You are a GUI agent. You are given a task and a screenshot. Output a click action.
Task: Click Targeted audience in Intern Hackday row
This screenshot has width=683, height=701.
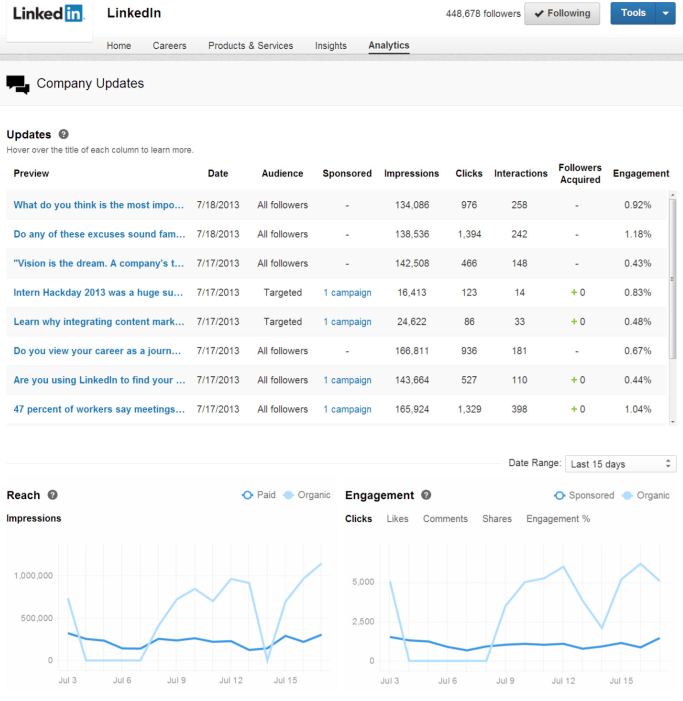click(283, 292)
